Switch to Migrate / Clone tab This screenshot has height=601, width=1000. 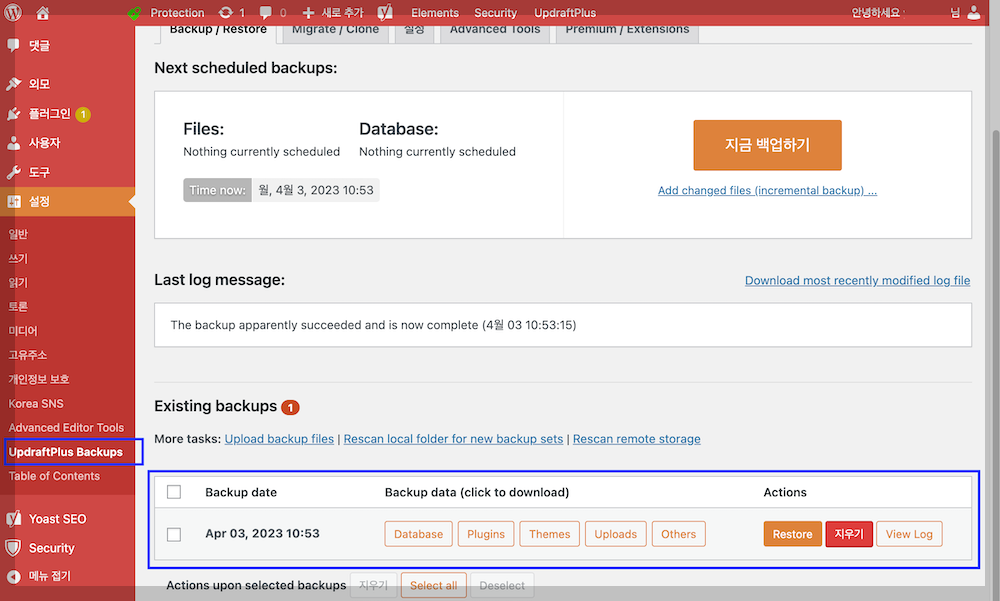coord(335,31)
